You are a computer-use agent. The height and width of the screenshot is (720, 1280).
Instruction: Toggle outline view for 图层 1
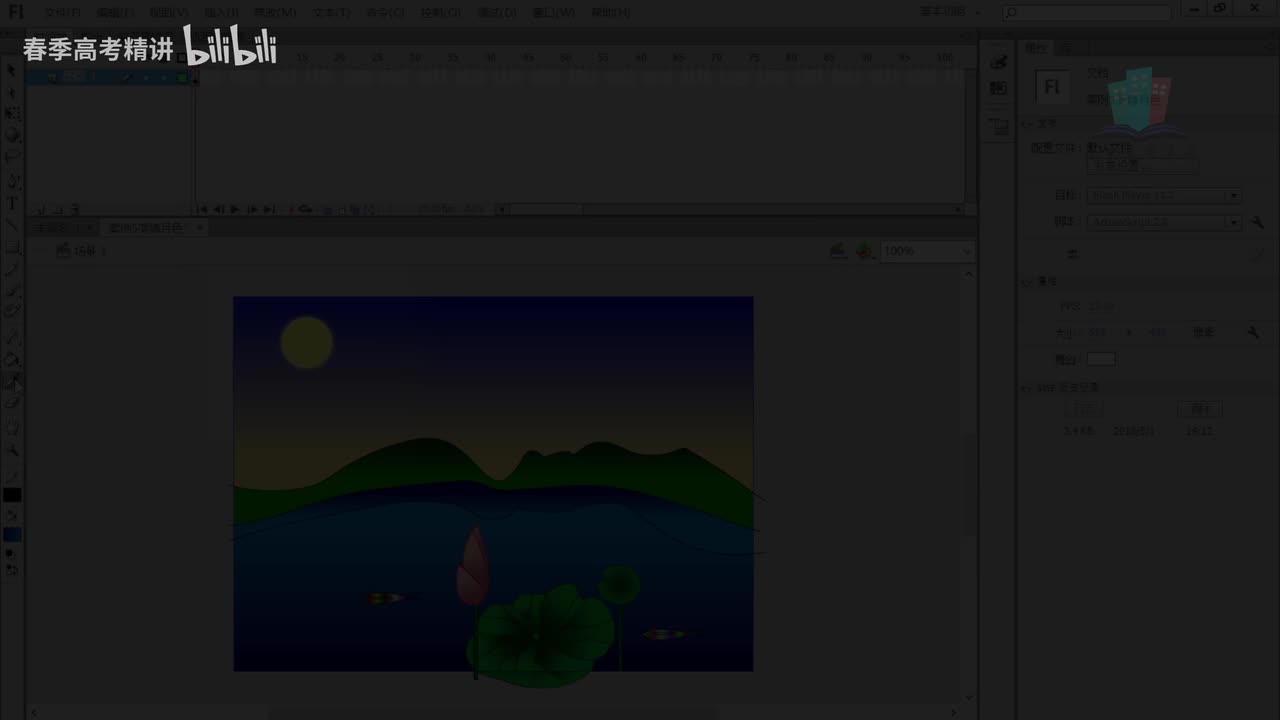point(182,76)
